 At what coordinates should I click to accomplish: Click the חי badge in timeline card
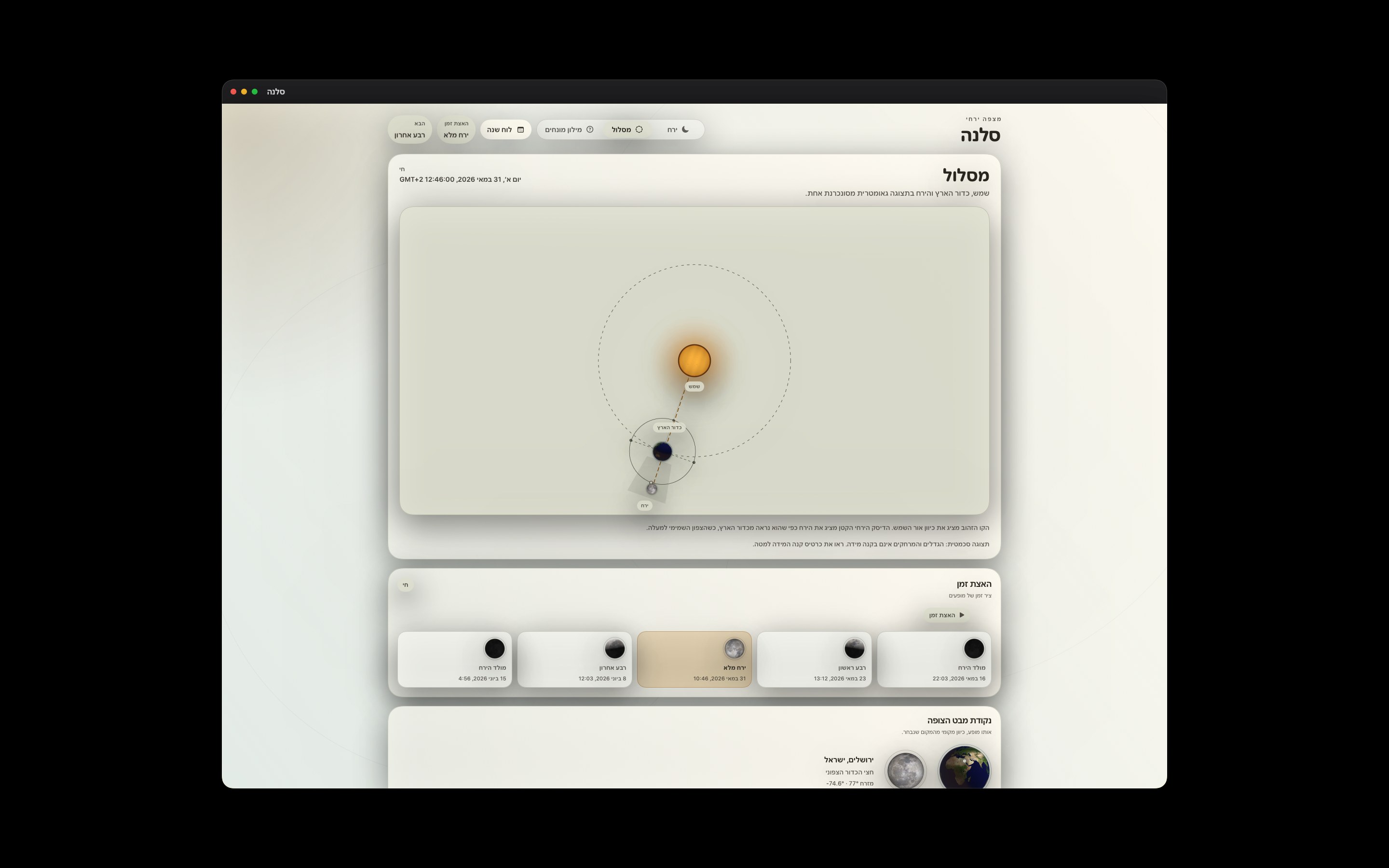[405, 585]
